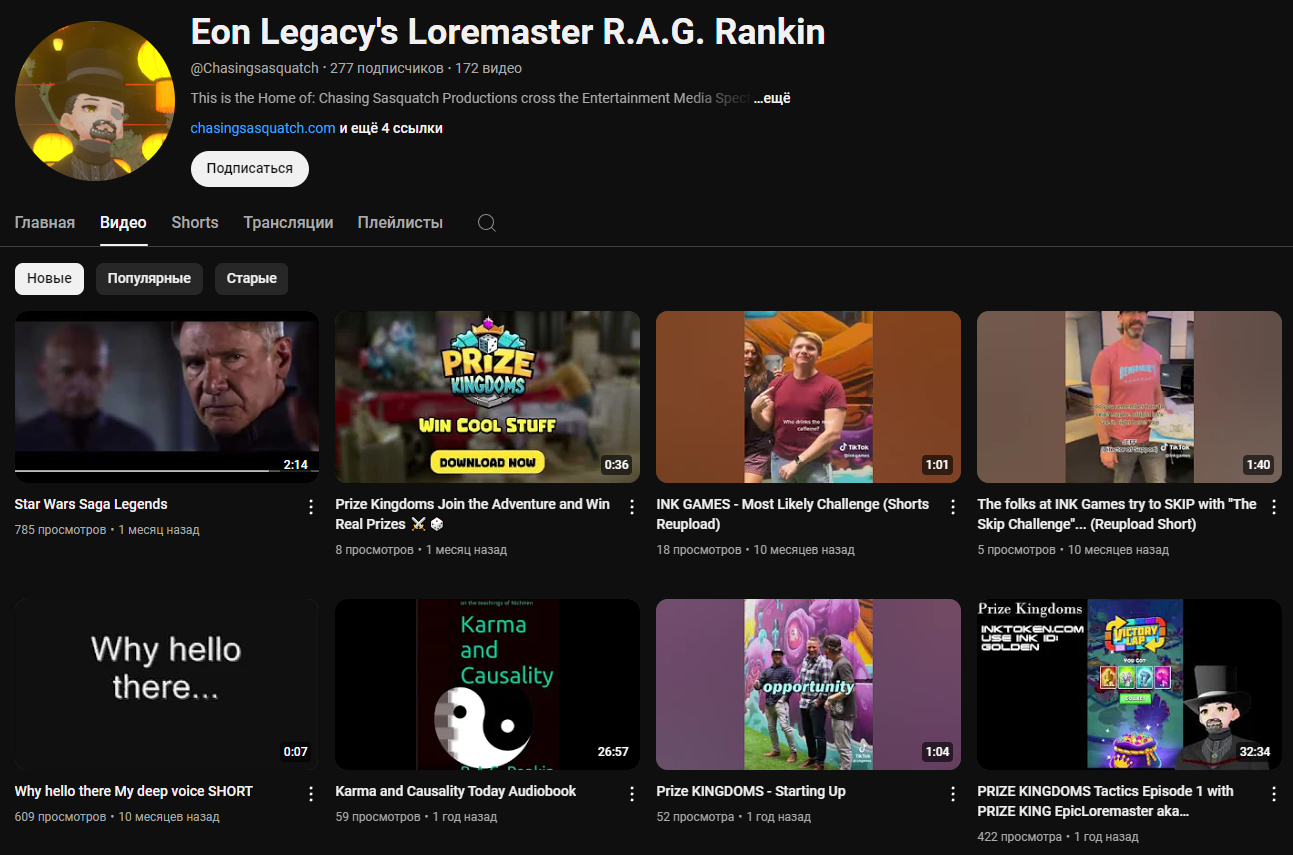This screenshot has height=855, width=1293.
Task: Open options menu for INK GAMES Most Likely Challenge
Action: point(953,507)
